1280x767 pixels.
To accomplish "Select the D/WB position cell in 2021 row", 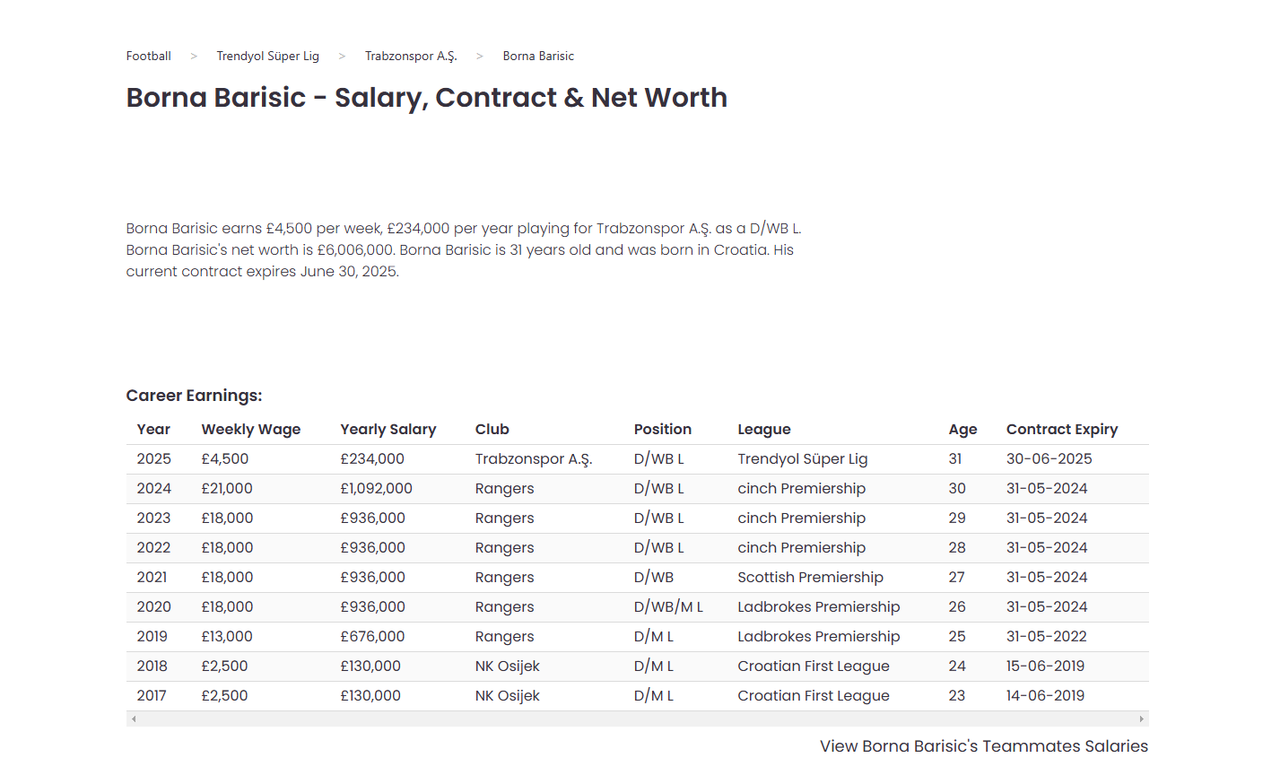I will (x=654, y=577).
